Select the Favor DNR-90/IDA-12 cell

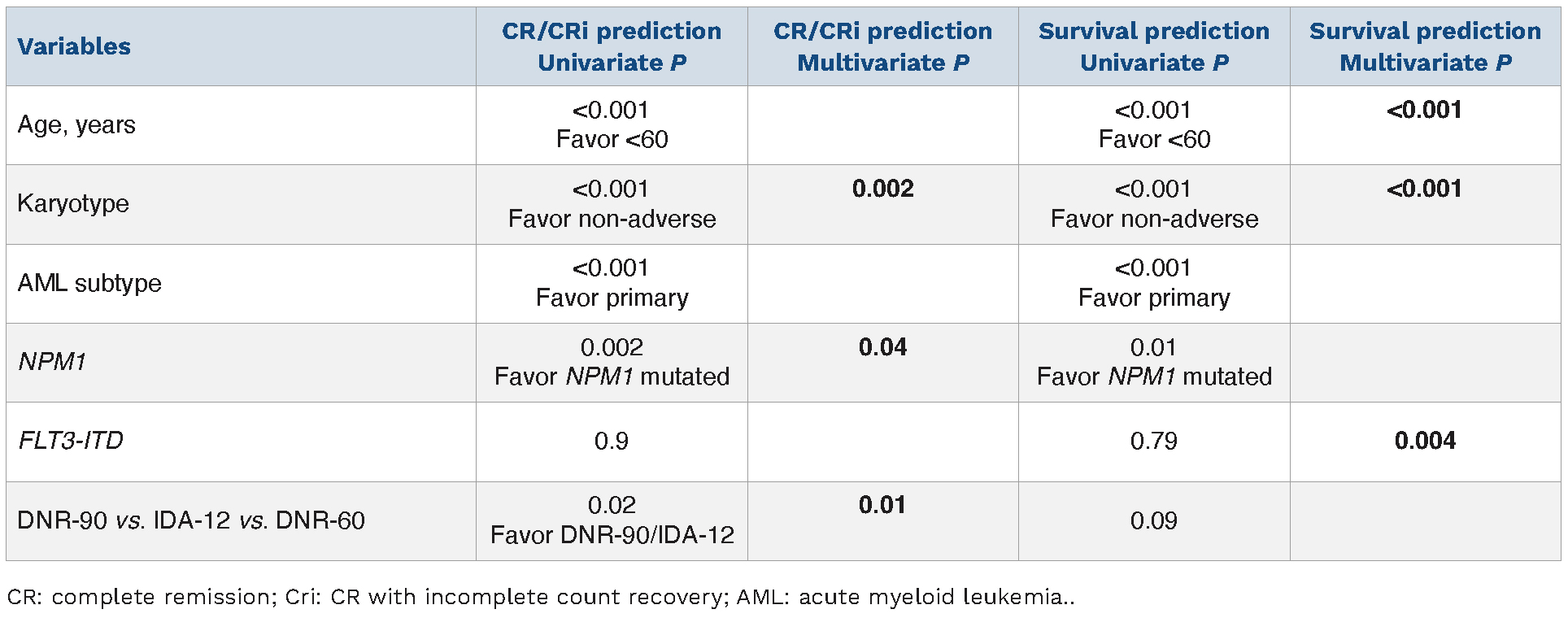(x=612, y=535)
